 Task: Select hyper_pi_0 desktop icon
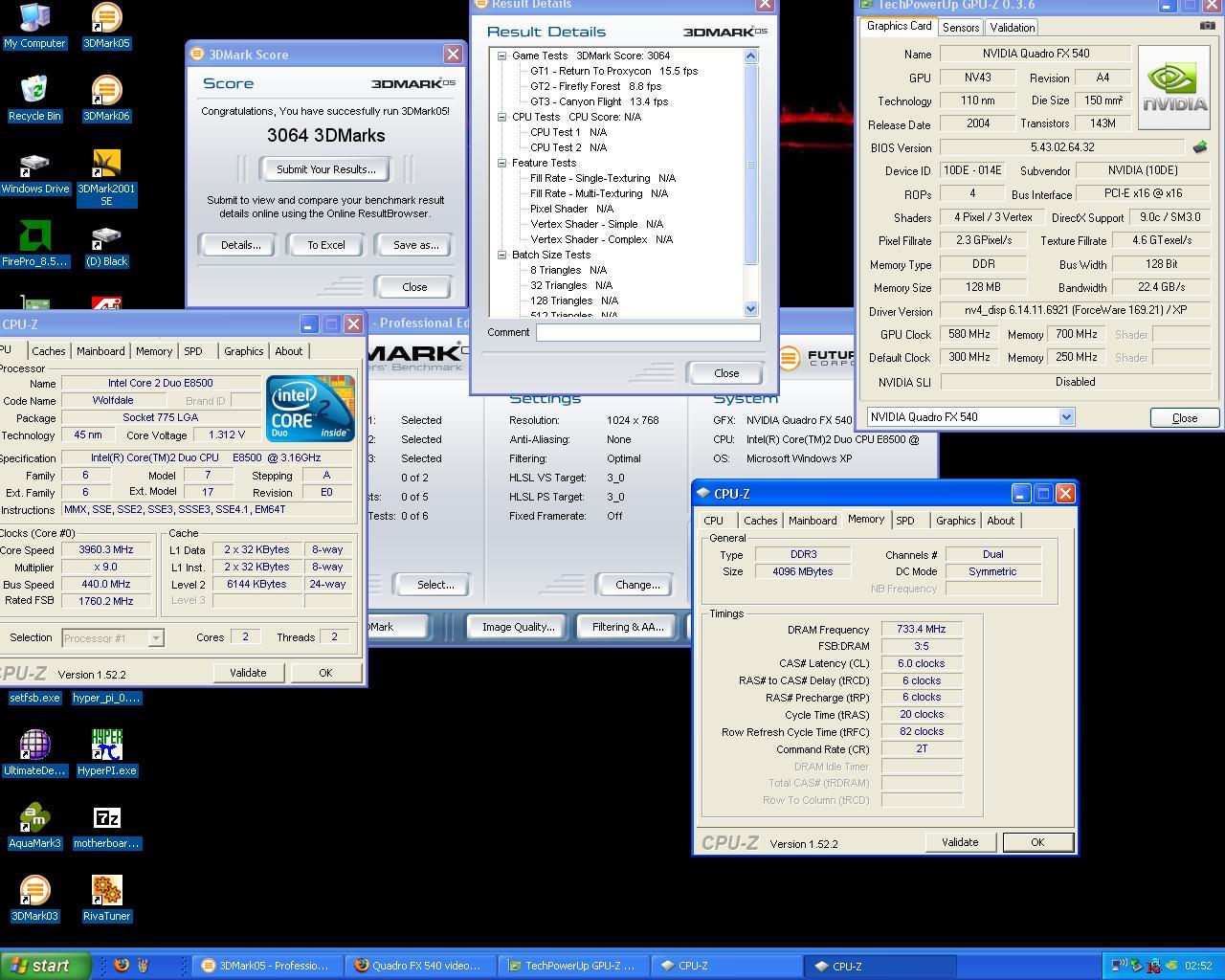(x=106, y=698)
